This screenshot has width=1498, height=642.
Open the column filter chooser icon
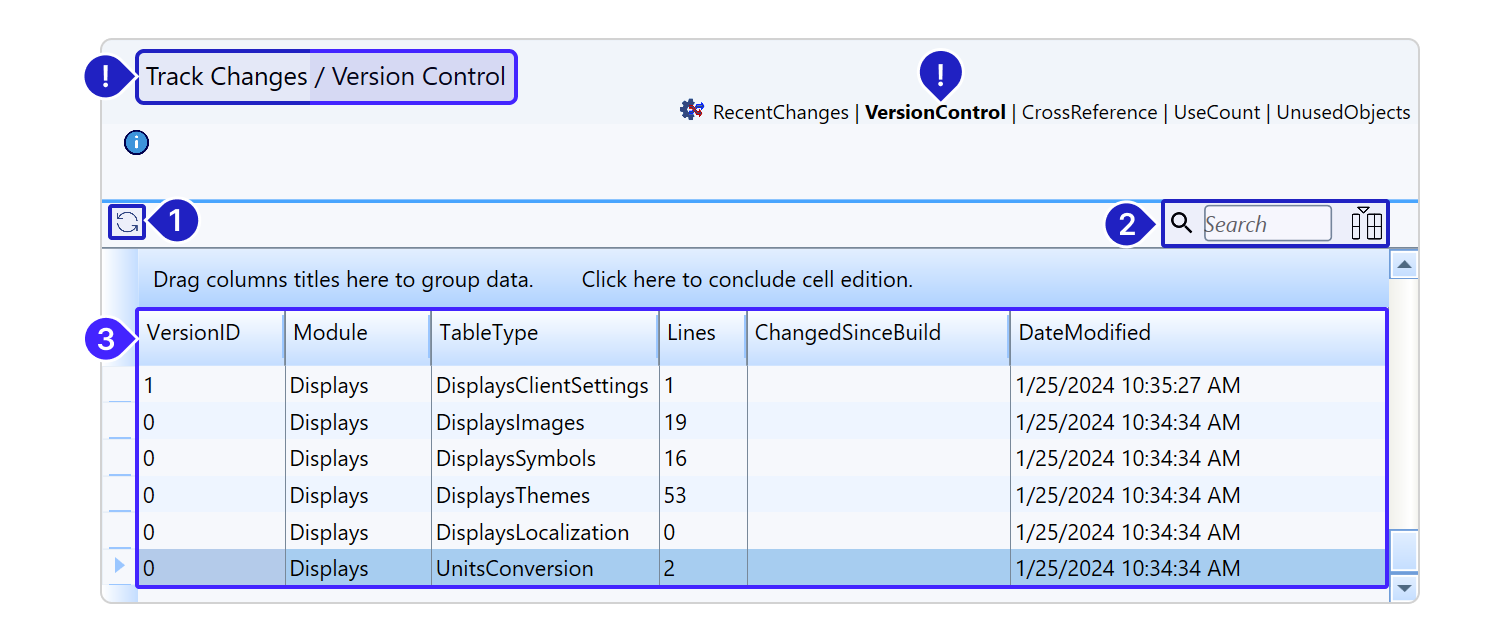click(1366, 223)
